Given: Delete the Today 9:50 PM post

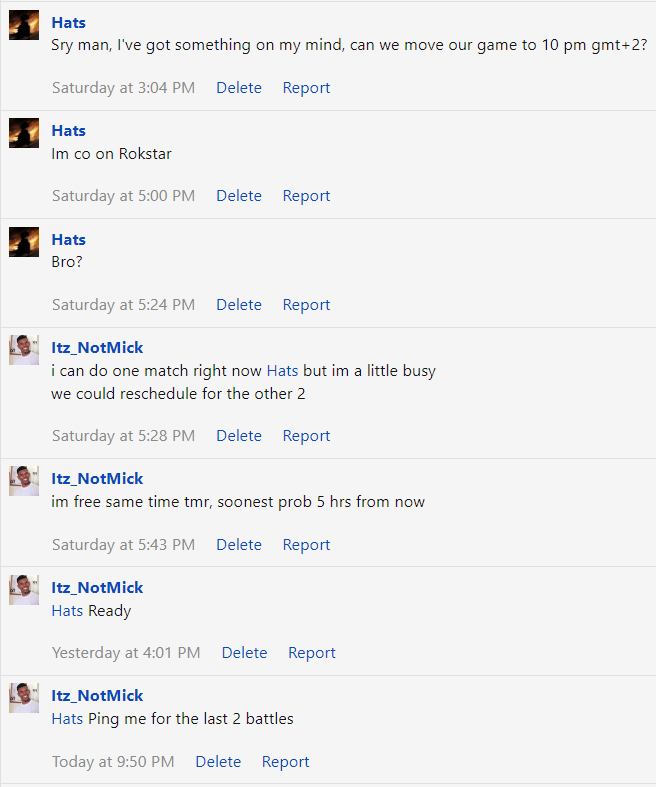Looking at the screenshot, I should pyautogui.click(x=218, y=762).
